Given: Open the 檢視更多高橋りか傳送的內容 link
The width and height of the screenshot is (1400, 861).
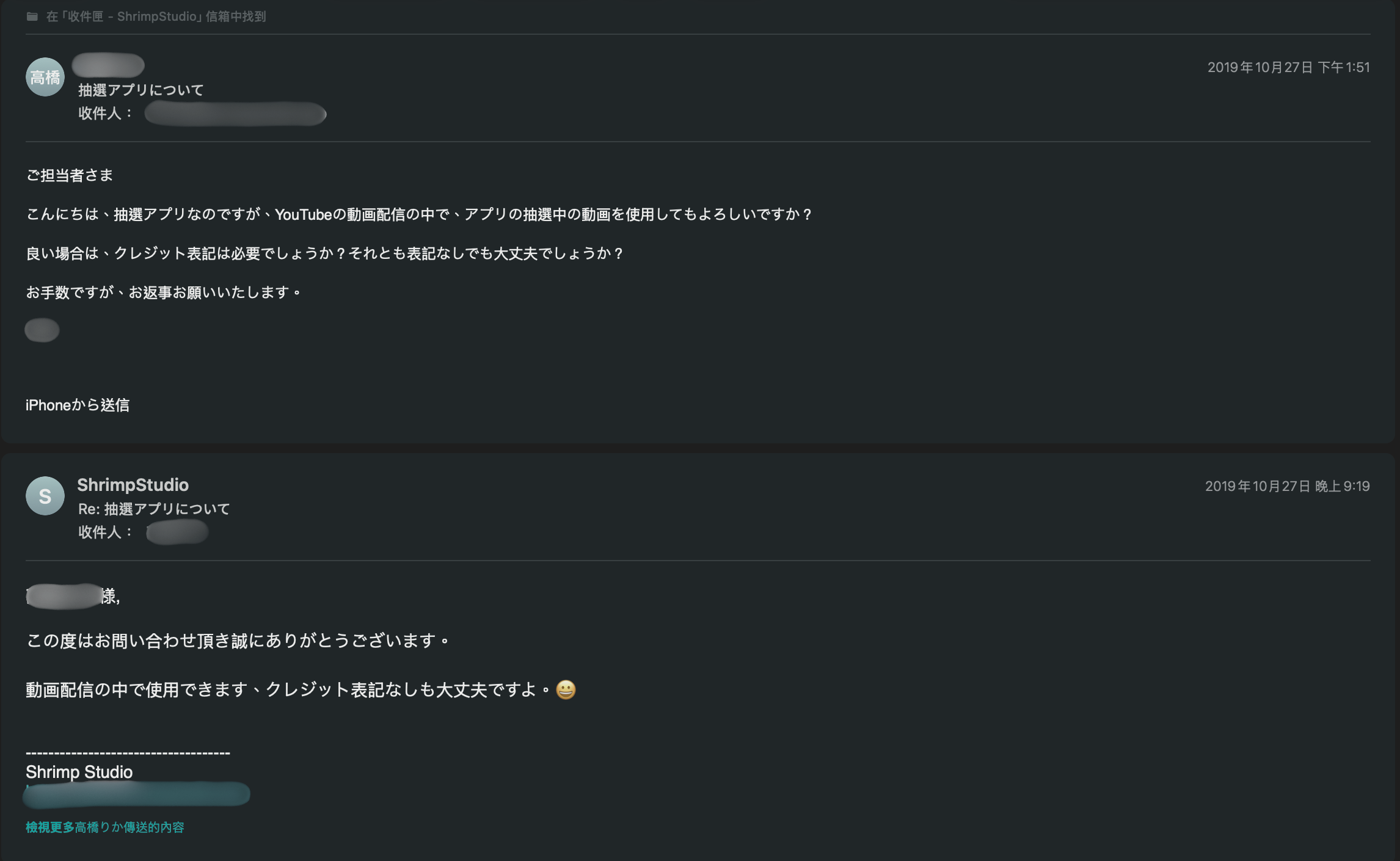Looking at the screenshot, I should pyautogui.click(x=105, y=827).
